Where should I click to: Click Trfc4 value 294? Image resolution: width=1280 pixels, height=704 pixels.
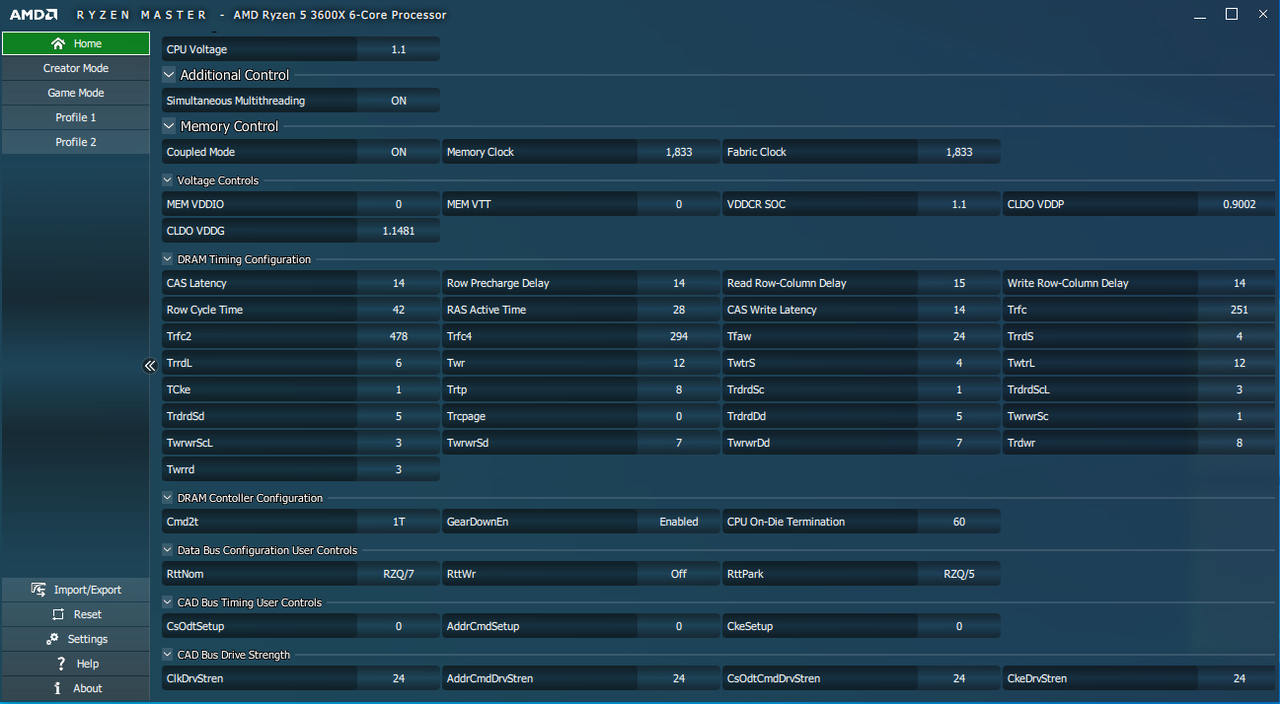[x=679, y=336]
